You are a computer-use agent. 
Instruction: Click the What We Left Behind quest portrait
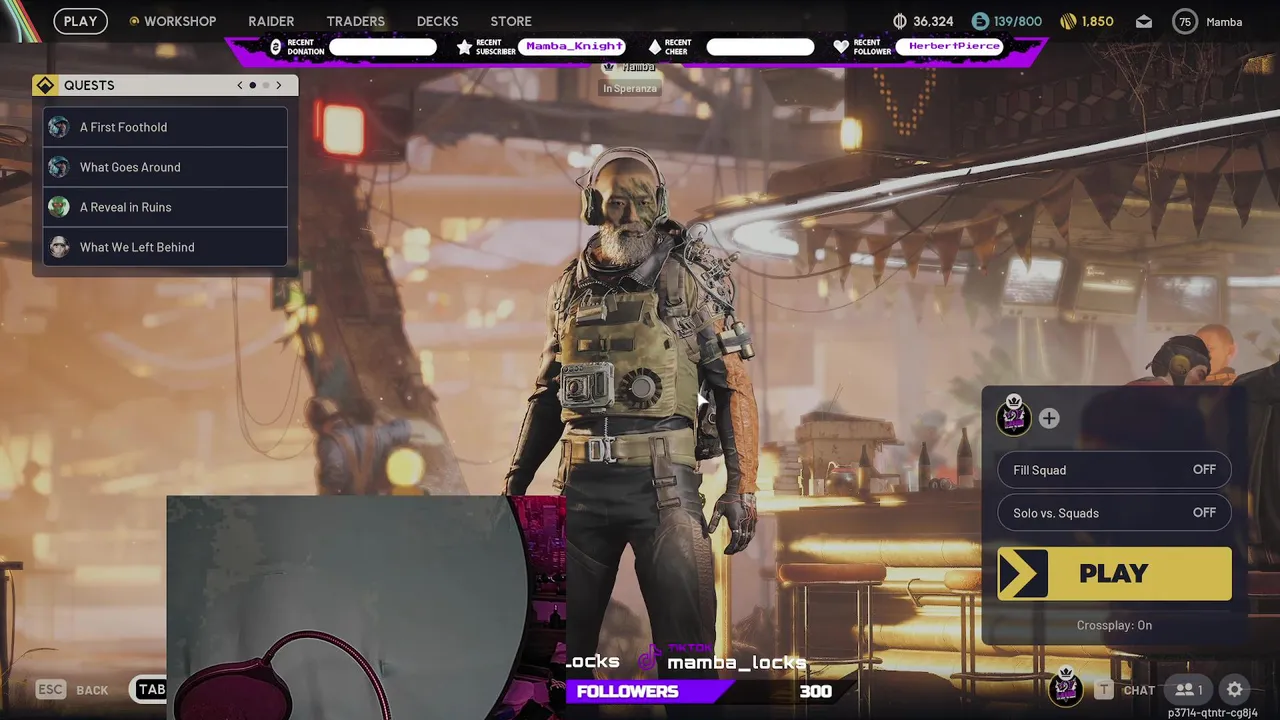click(x=59, y=247)
